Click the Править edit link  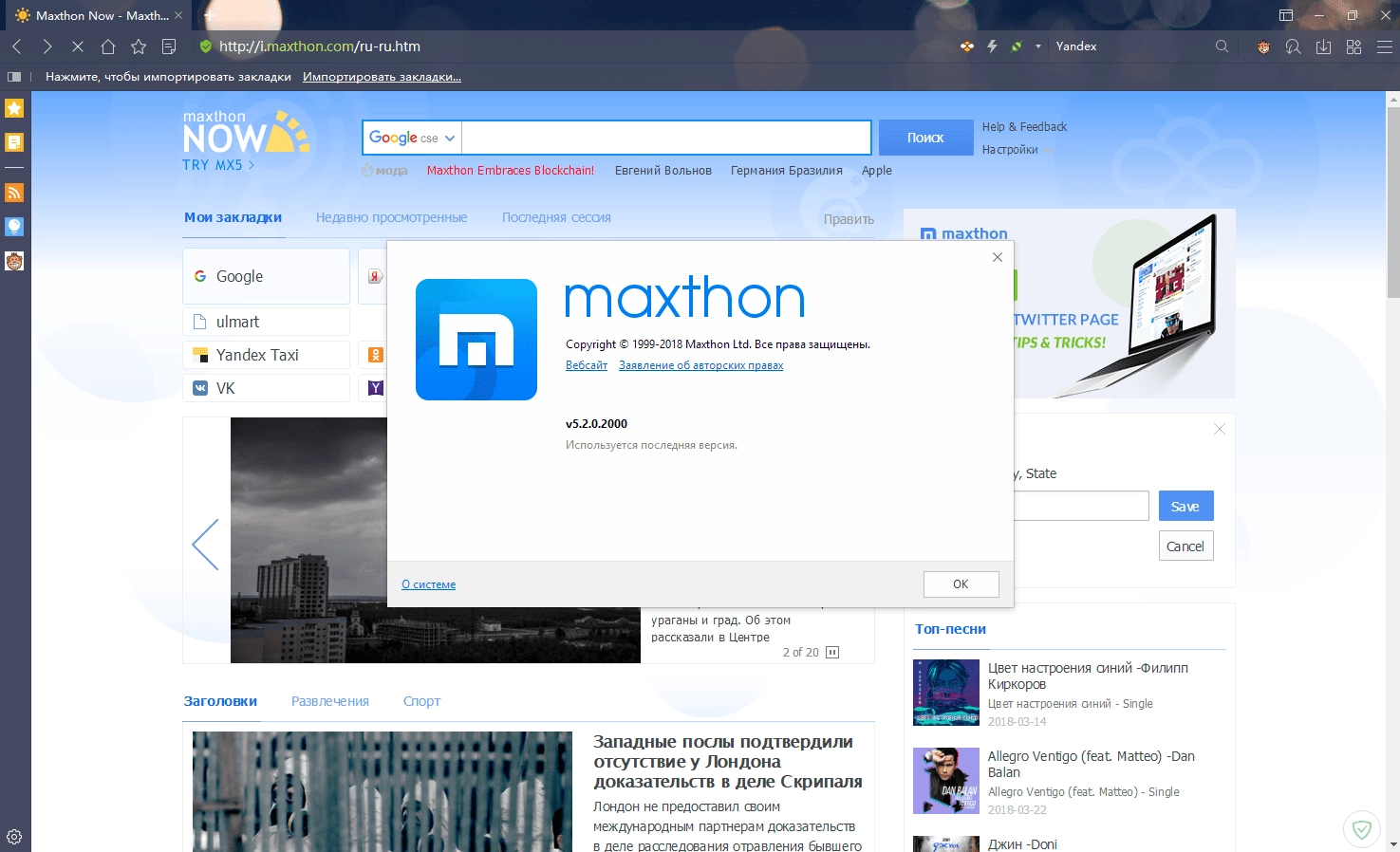[x=849, y=219]
